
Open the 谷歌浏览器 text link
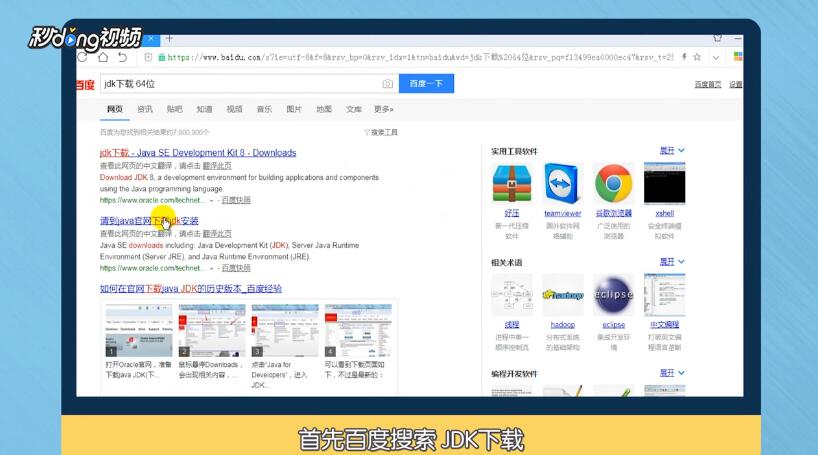click(614, 213)
